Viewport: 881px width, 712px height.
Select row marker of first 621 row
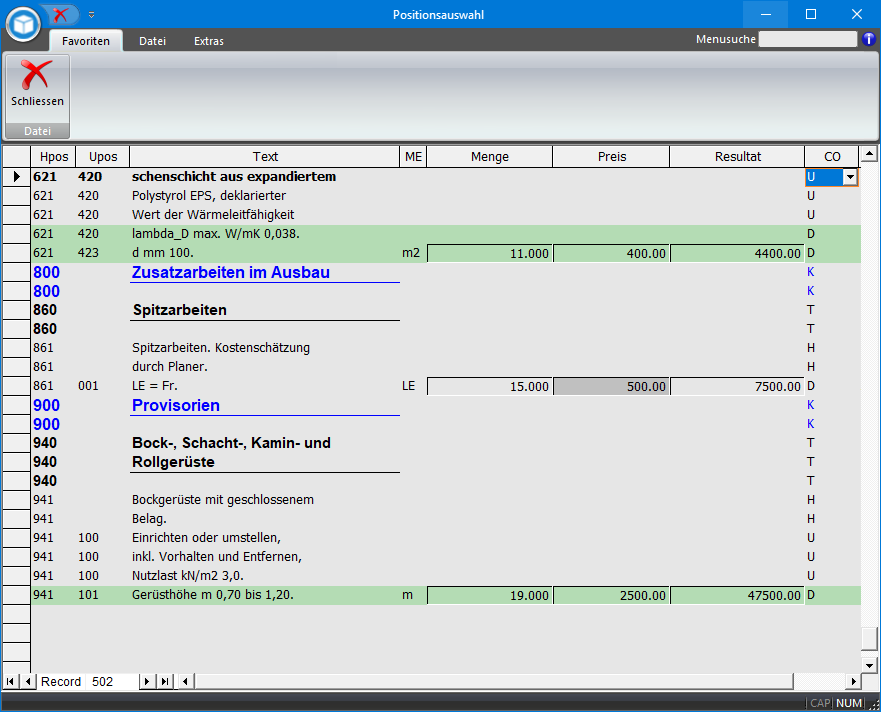pos(16,177)
